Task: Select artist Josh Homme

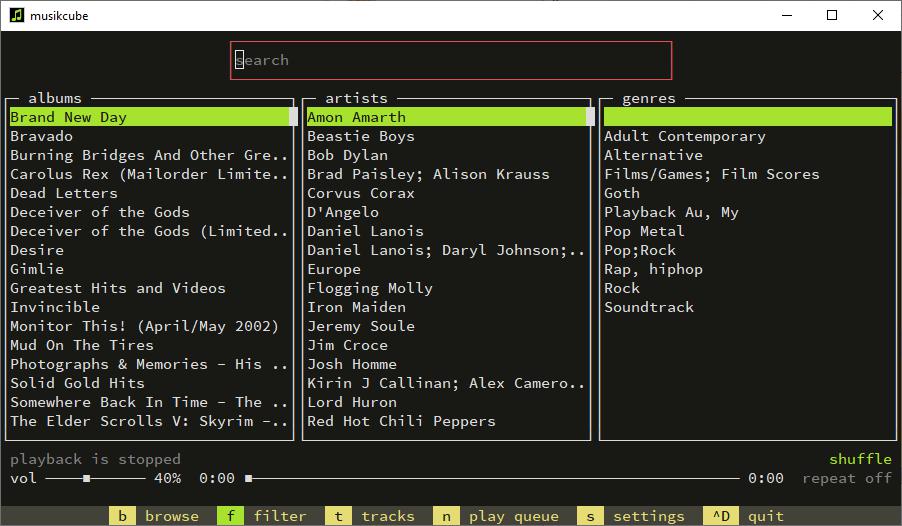Action: tap(446, 364)
